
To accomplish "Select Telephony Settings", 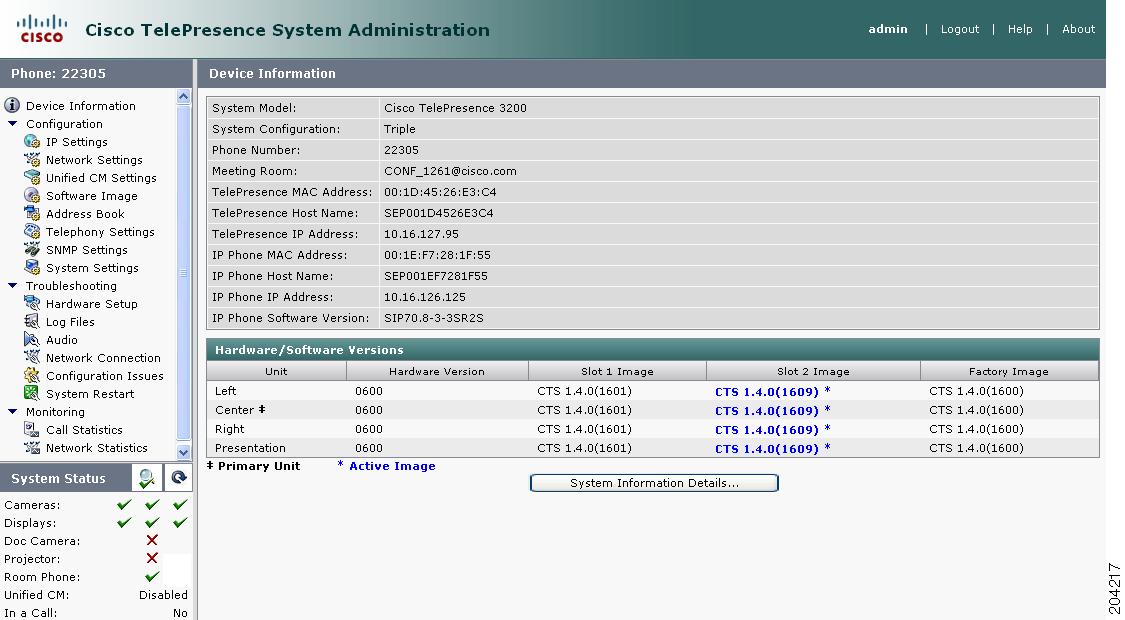I will pos(100,231).
